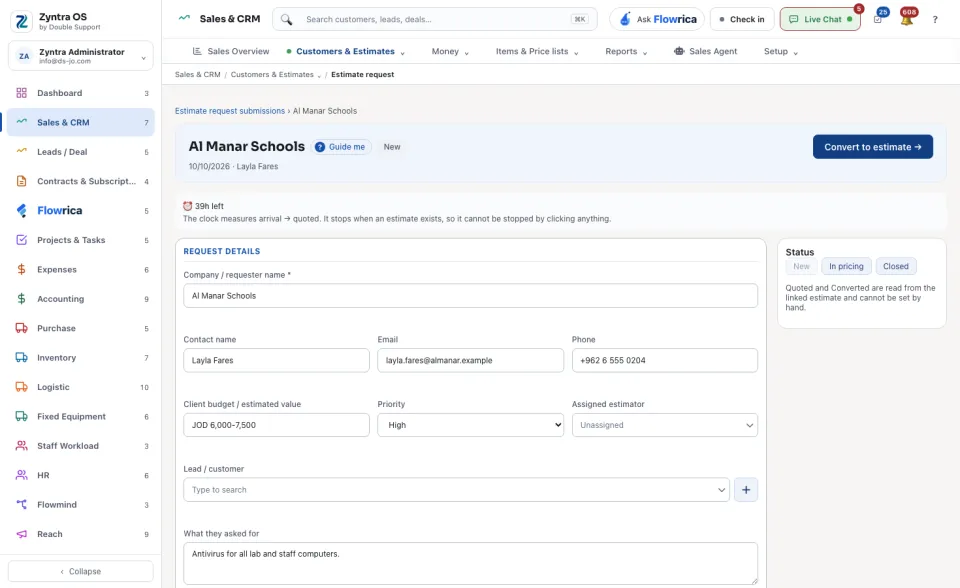Open the Staff Workload people icon
Screen dimensions: 960x588
pos(21,446)
